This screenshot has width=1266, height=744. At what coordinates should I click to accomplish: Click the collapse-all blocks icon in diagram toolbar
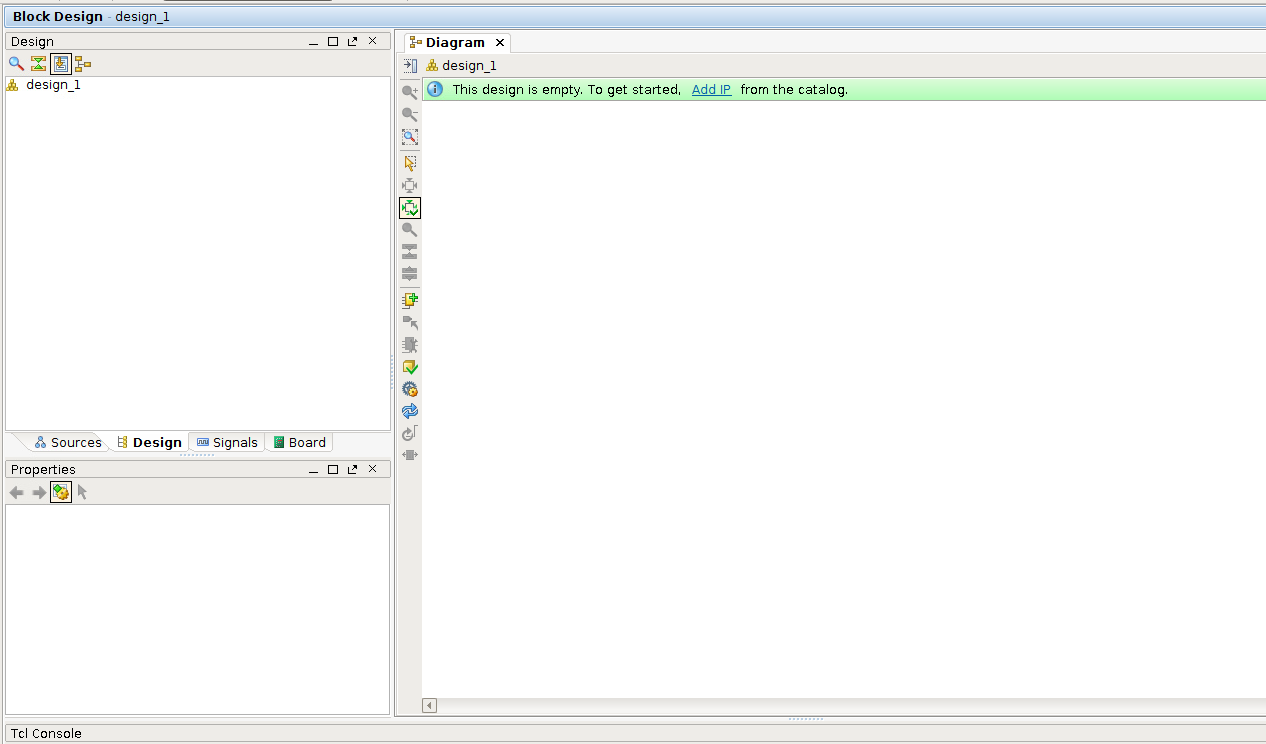click(x=410, y=252)
